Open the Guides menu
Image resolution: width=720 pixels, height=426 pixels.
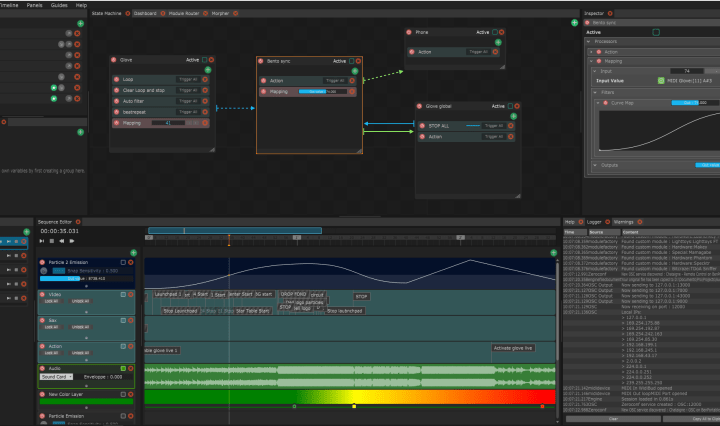point(59,5)
